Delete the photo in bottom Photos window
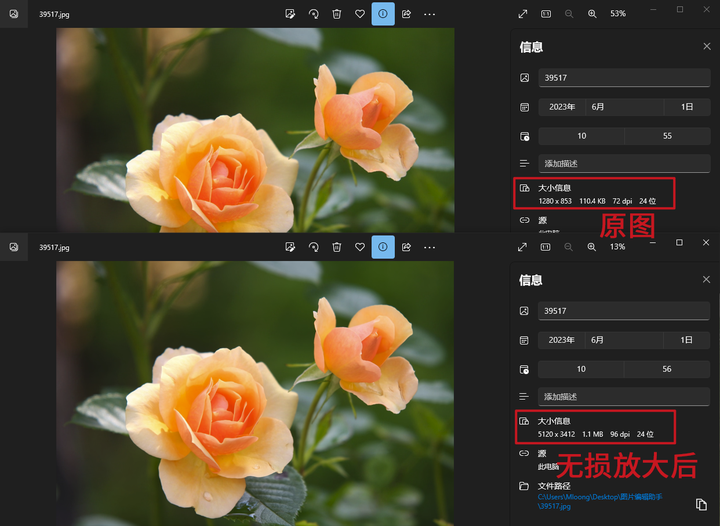720x526 pixels. 337,247
